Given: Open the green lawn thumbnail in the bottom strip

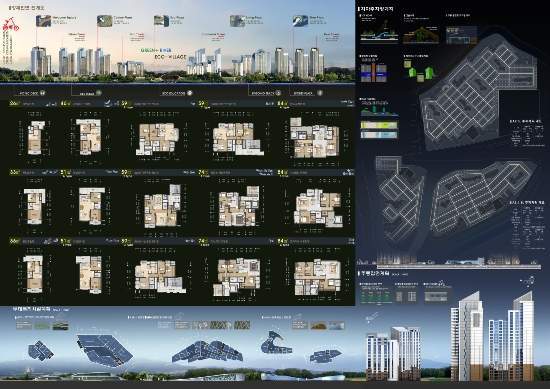Looking at the screenshot, I should coord(42,326).
